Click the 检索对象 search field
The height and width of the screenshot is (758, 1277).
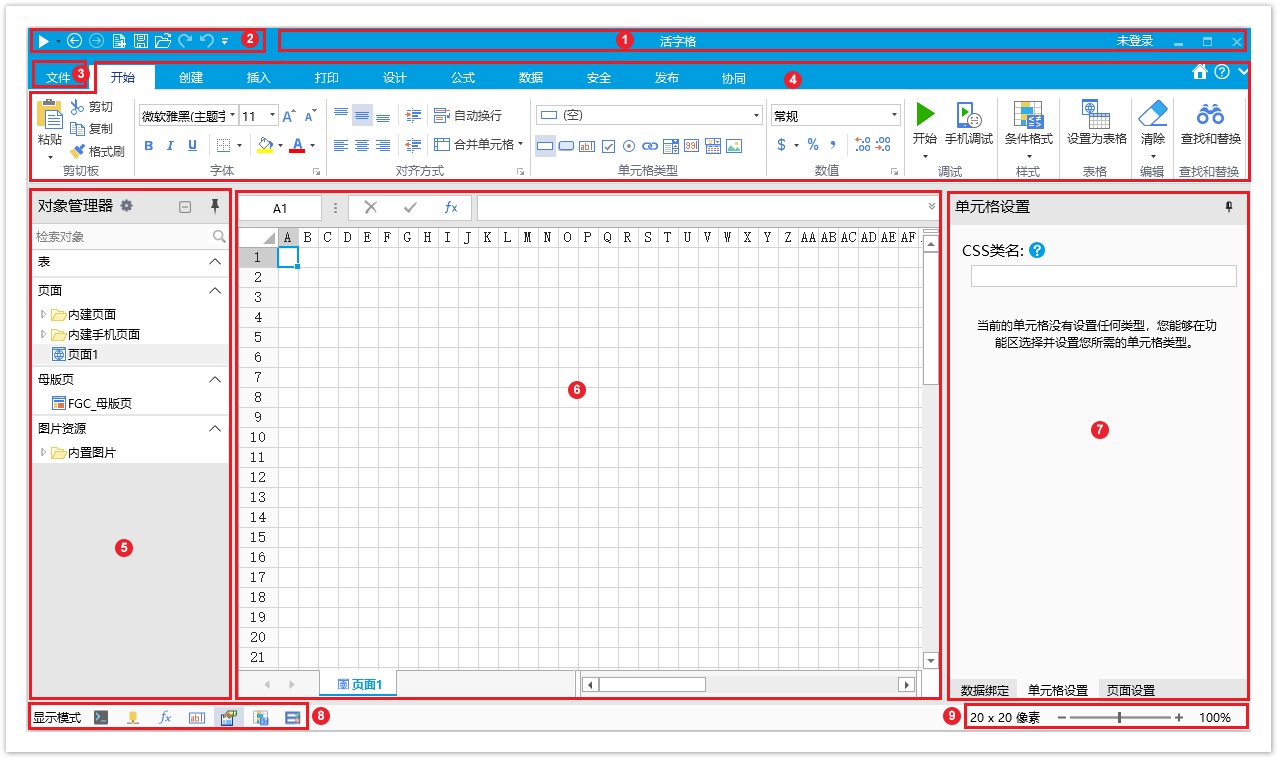click(130, 237)
